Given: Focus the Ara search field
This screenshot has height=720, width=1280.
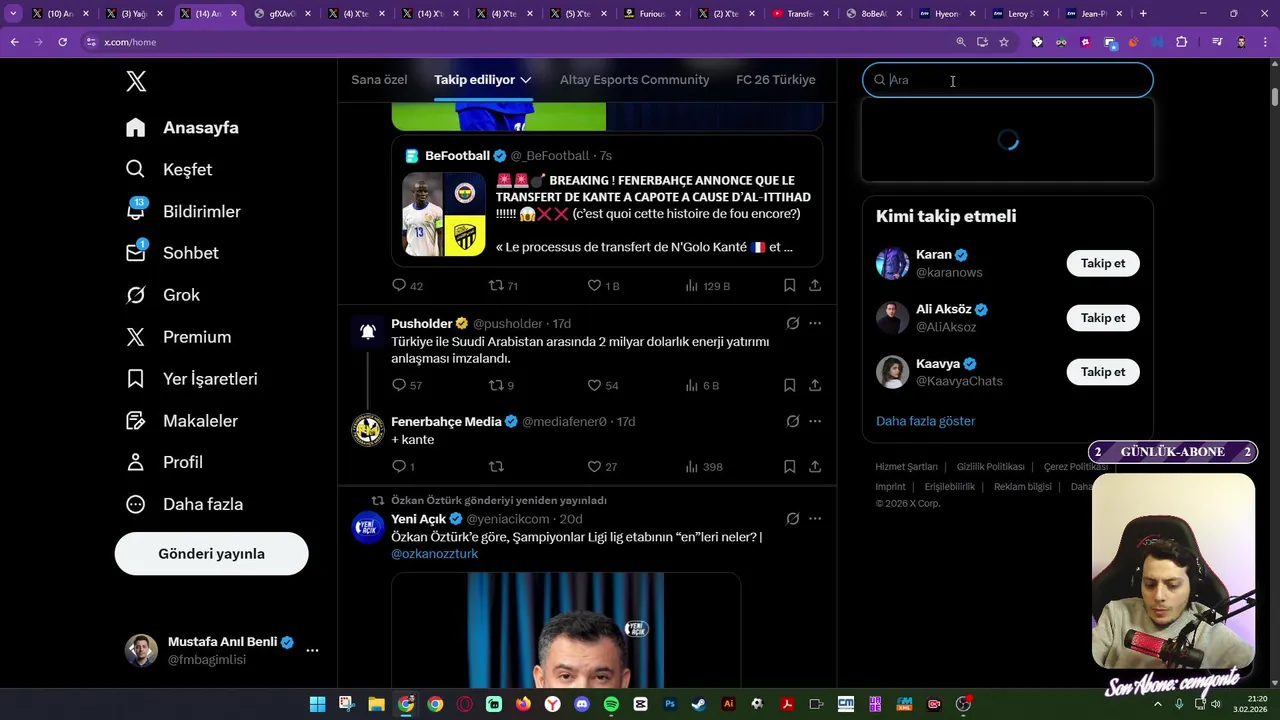Looking at the screenshot, I should click(1008, 80).
